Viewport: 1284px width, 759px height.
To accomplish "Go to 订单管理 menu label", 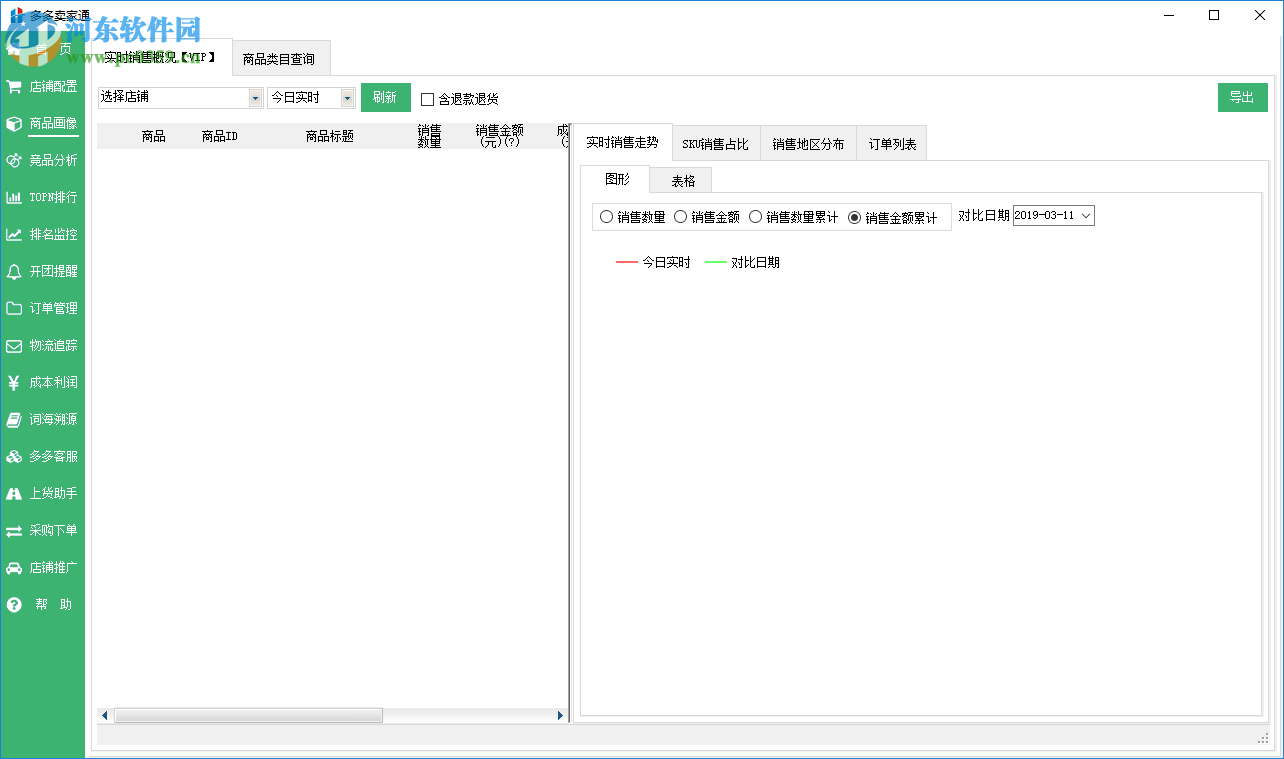I will point(53,308).
